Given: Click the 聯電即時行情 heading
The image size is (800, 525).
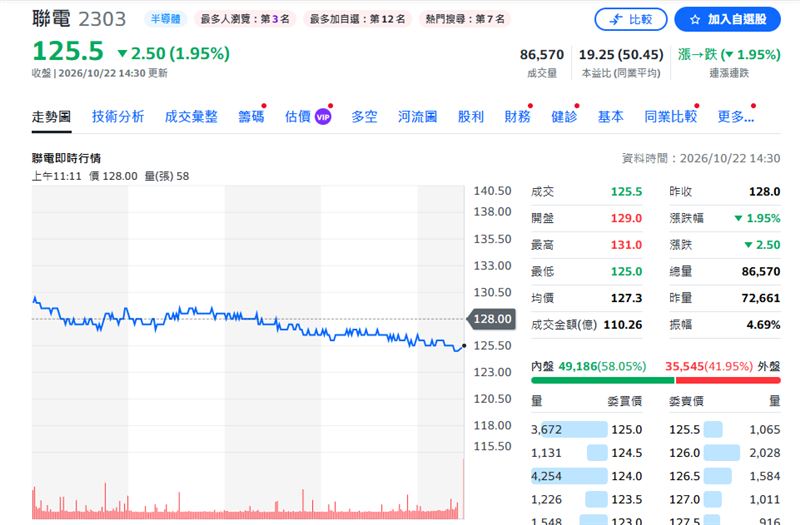Looking at the screenshot, I should click(66, 158).
